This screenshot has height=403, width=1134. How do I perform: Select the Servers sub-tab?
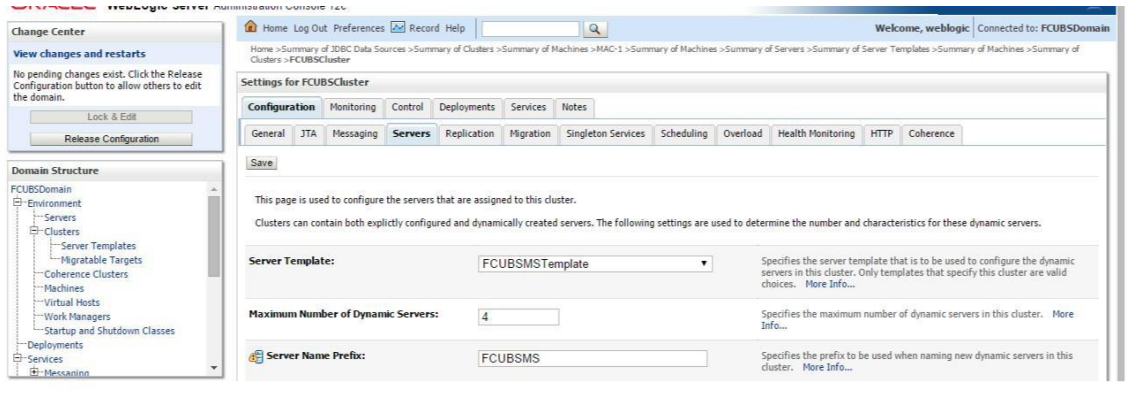412,134
